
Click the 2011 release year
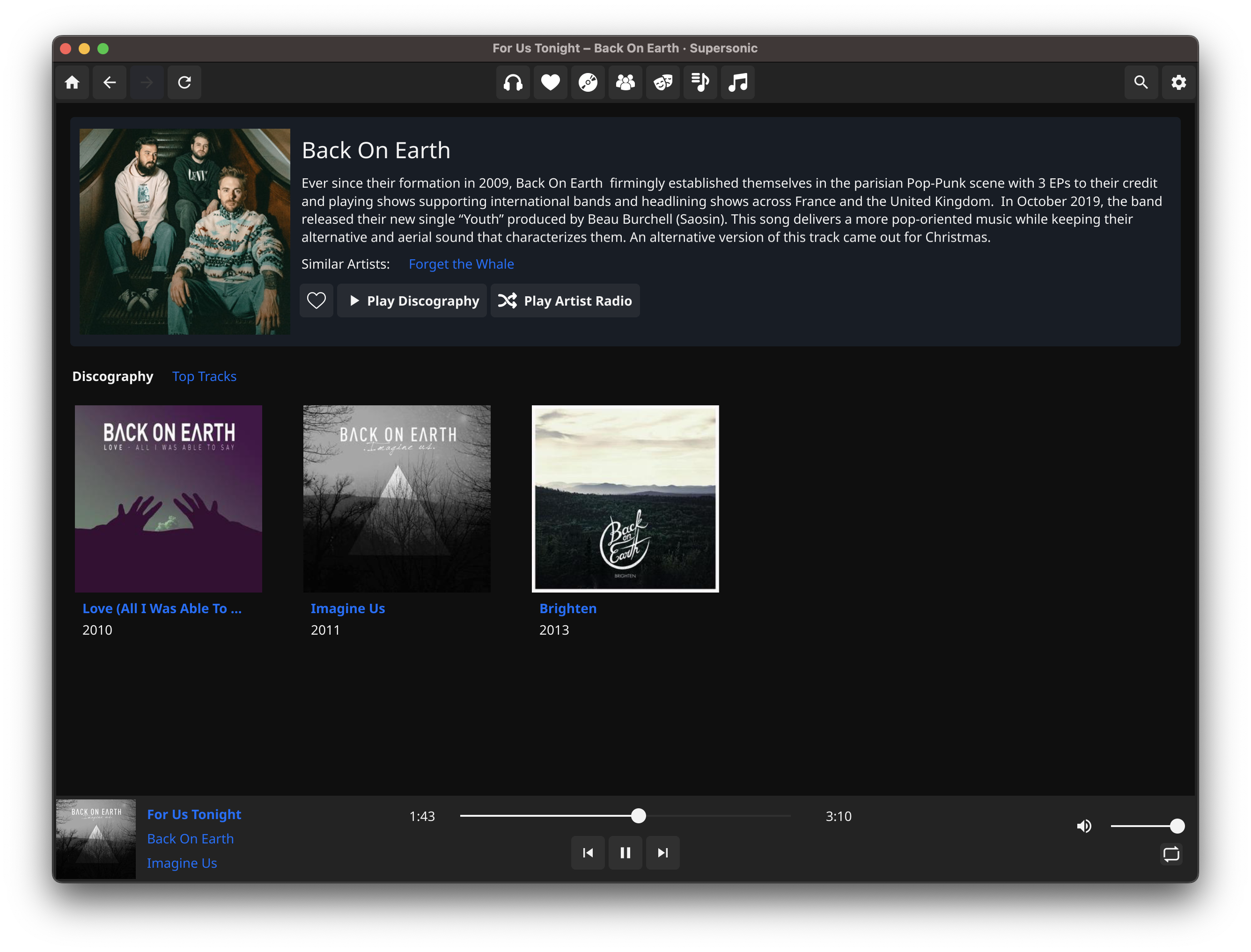(325, 630)
